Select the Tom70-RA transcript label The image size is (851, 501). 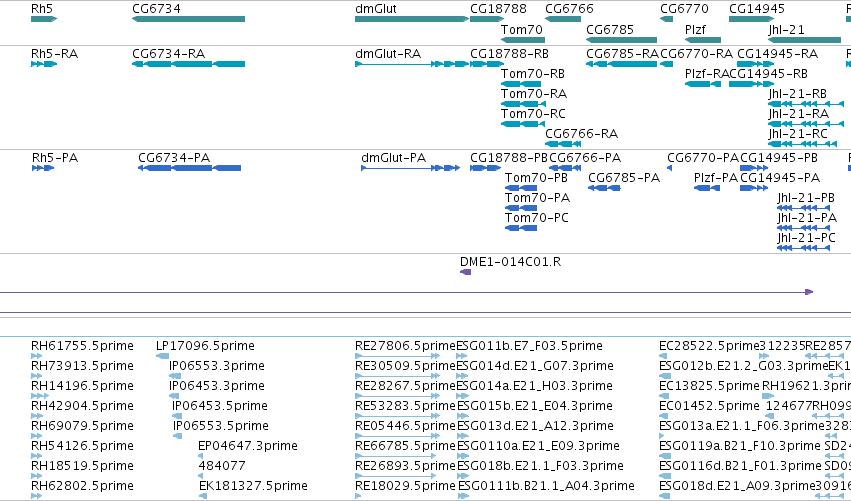[x=534, y=94]
